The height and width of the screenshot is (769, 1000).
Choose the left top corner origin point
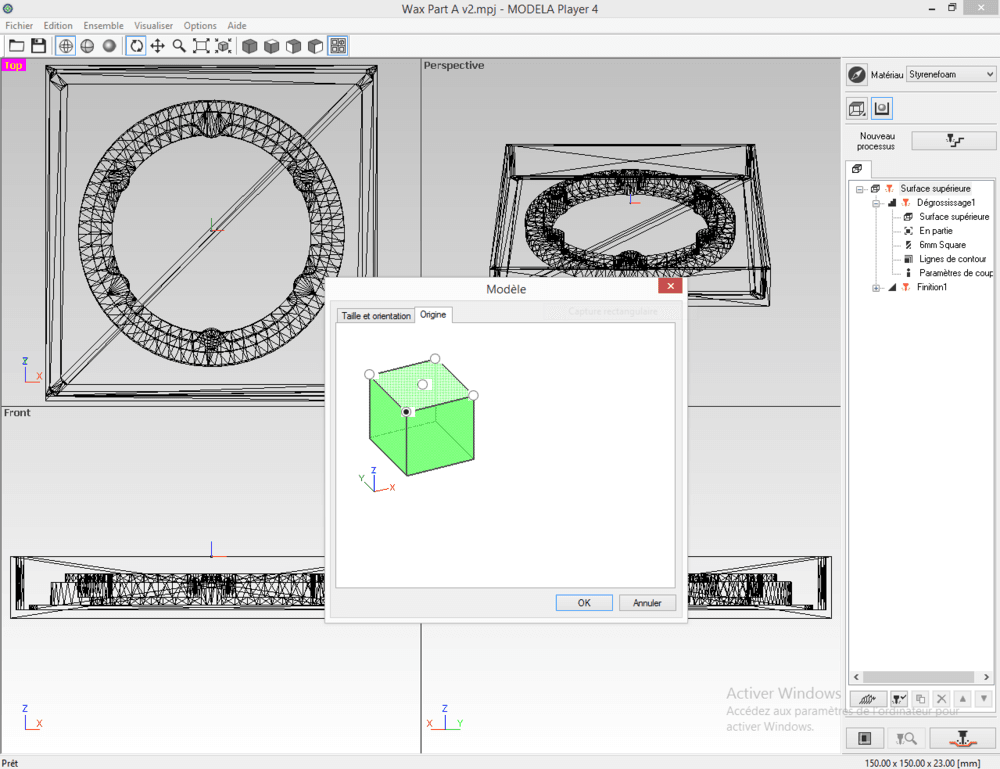pyautogui.click(x=369, y=374)
